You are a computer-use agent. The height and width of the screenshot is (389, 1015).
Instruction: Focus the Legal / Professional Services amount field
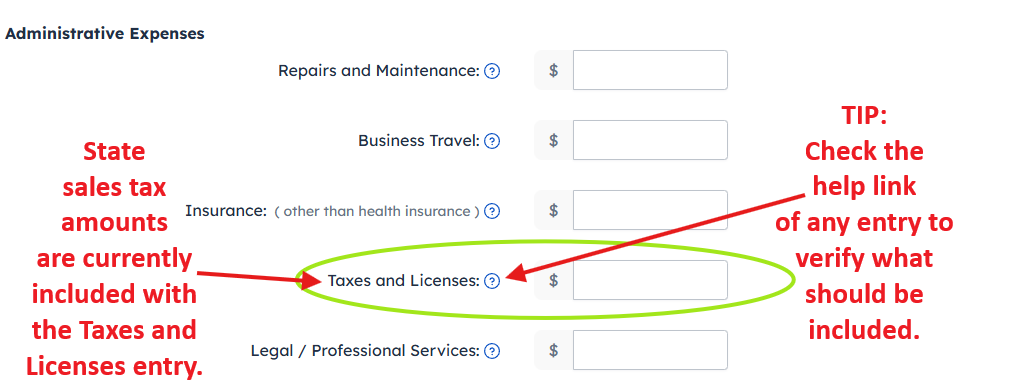coord(650,350)
